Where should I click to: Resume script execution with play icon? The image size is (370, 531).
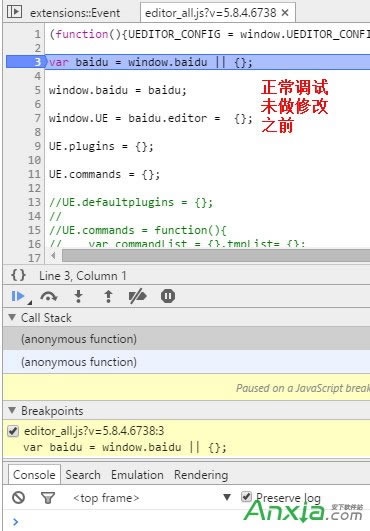click(x=18, y=296)
